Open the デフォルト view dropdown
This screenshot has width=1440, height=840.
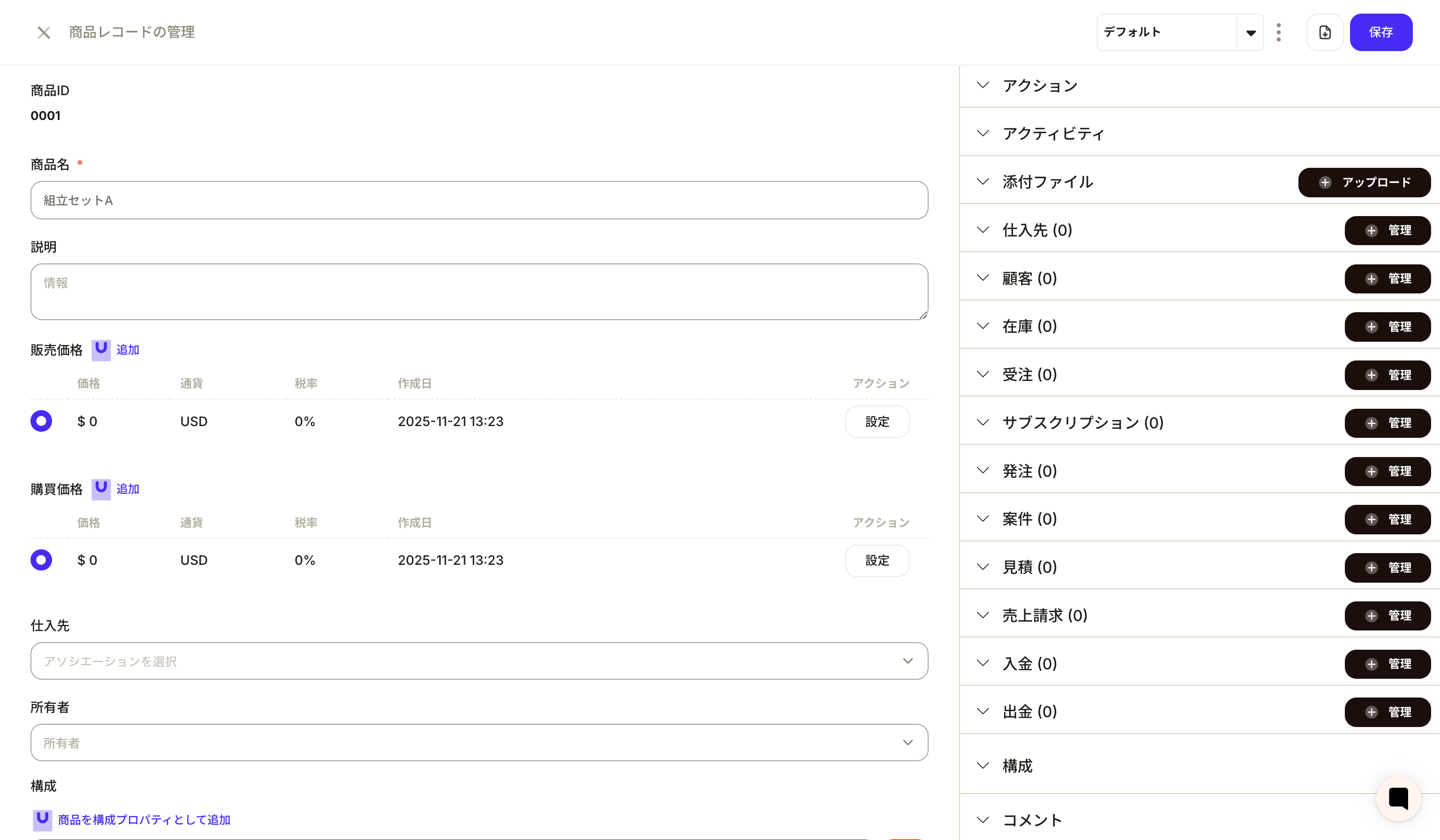[x=1251, y=32]
